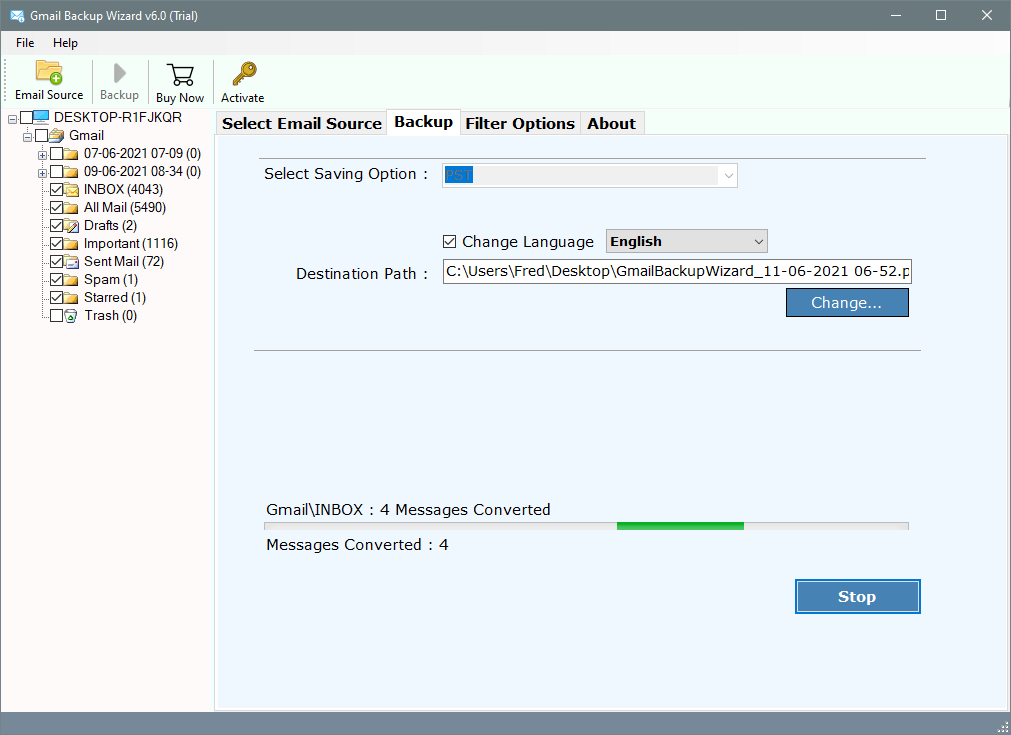Select the Important (1116) tree label
This screenshot has height=735, width=1011.
(x=131, y=244)
